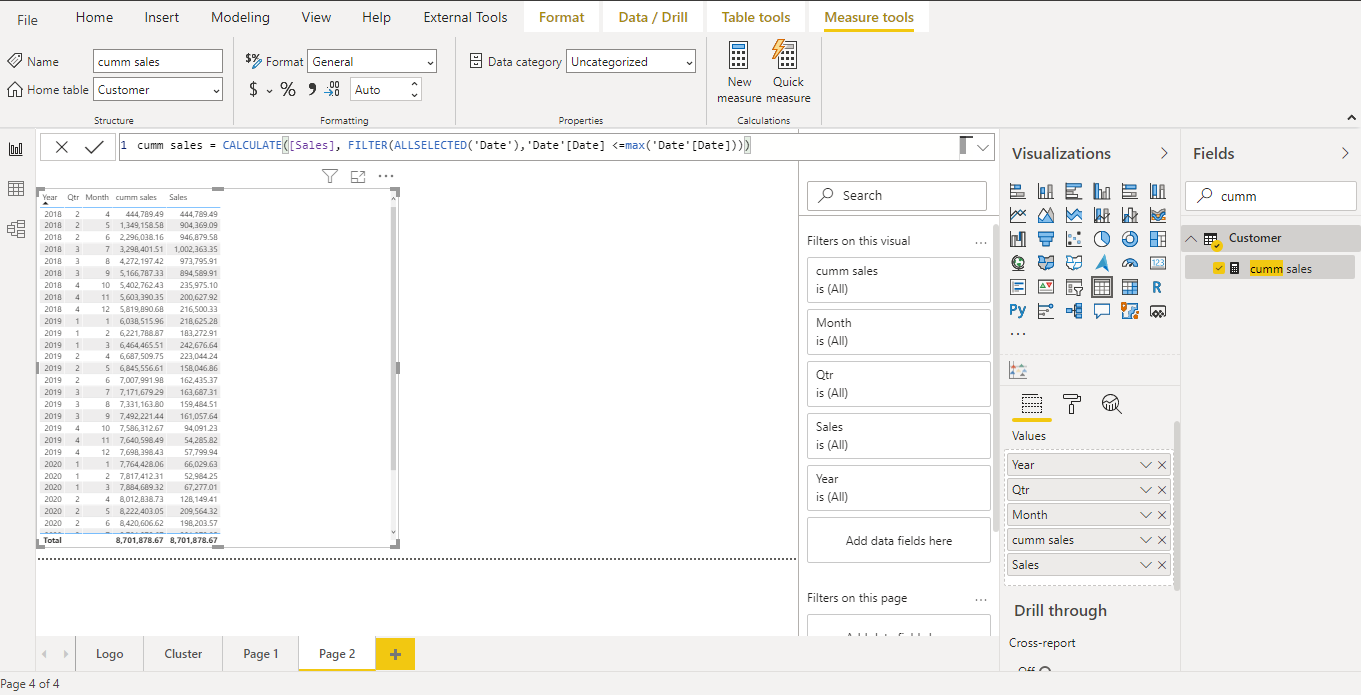Open the Table tools tab

756,17
